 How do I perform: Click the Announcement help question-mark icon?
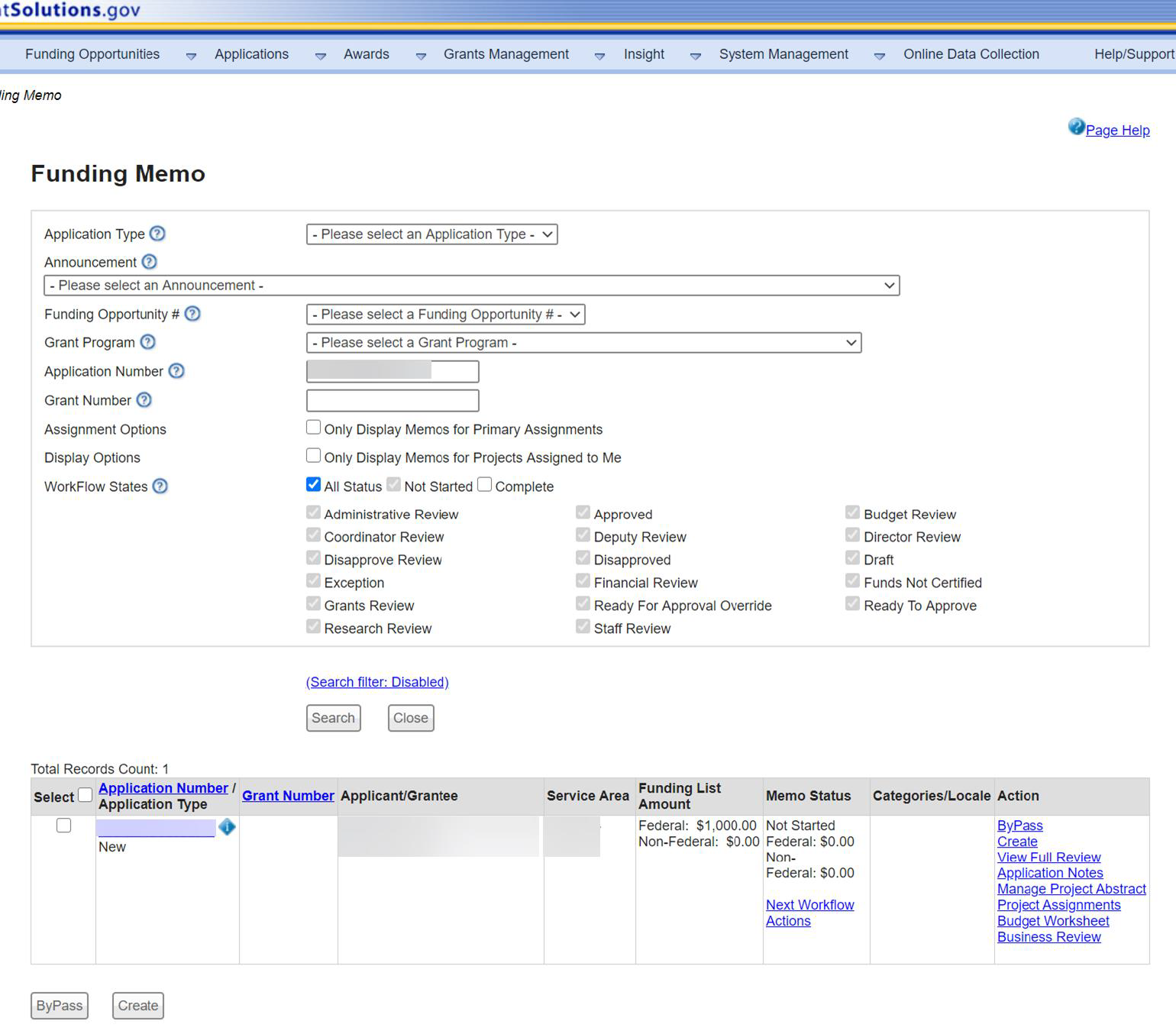[x=150, y=262]
